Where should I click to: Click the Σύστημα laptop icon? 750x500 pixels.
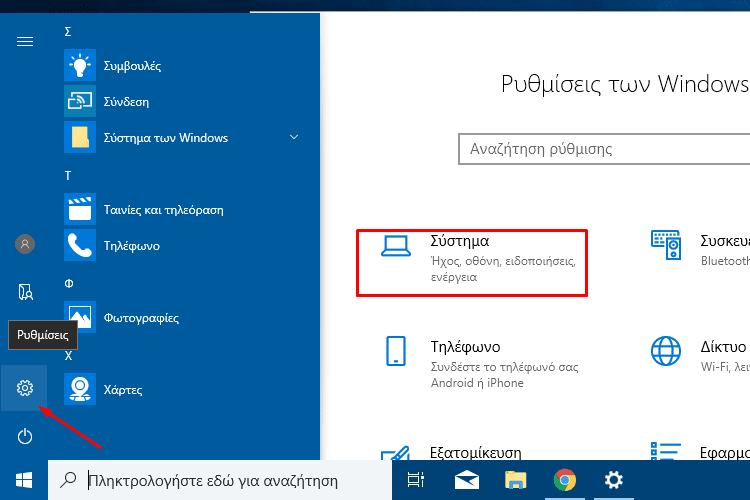pyautogui.click(x=396, y=246)
